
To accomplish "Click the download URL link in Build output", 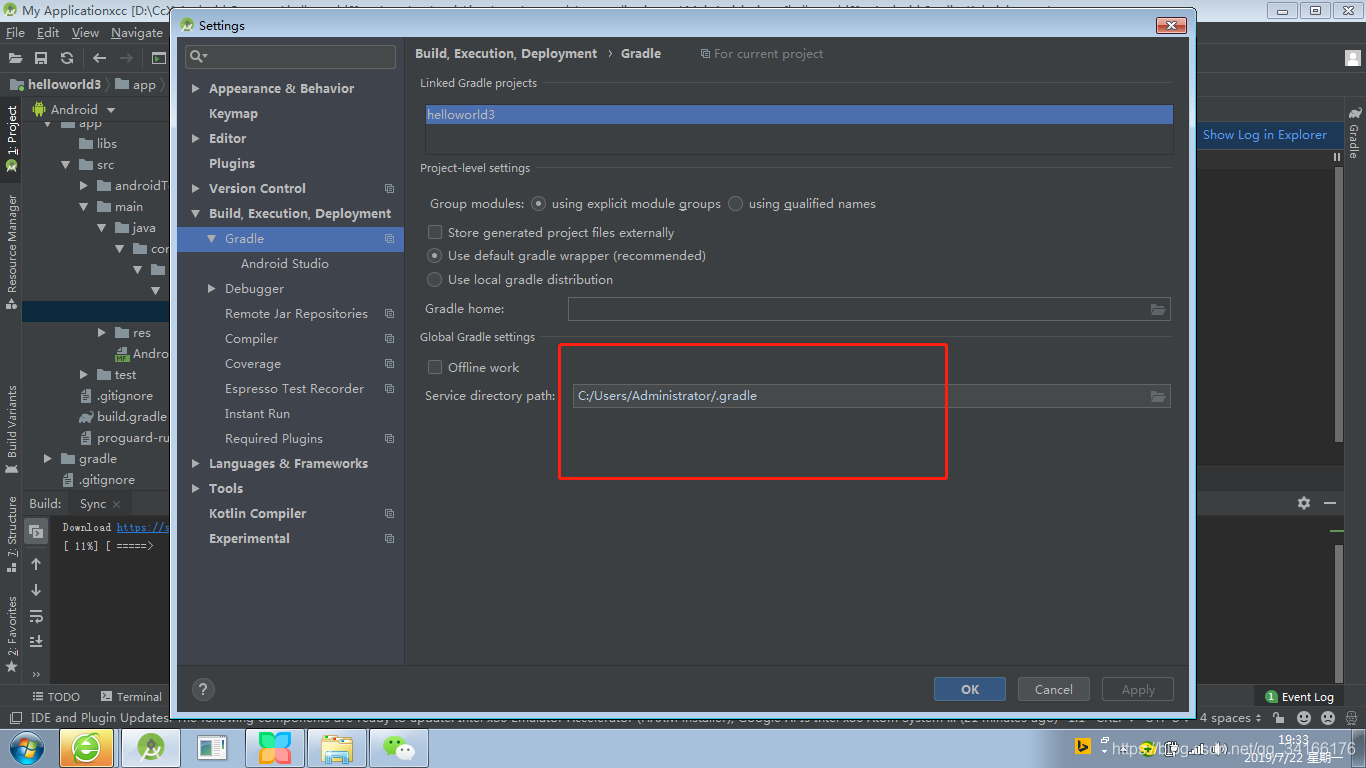I will [x=143, y=527].
